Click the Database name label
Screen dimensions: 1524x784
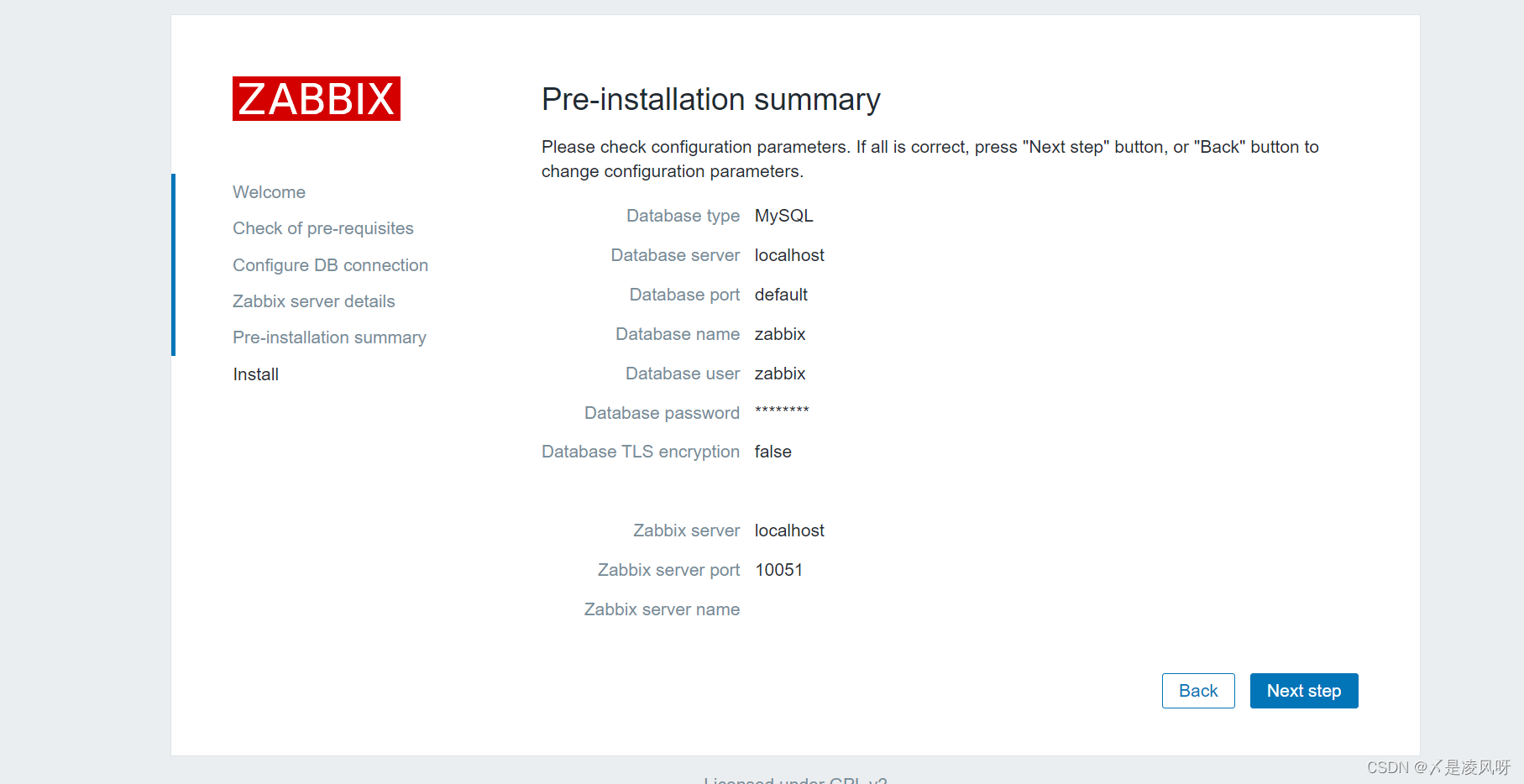point(678,334)
